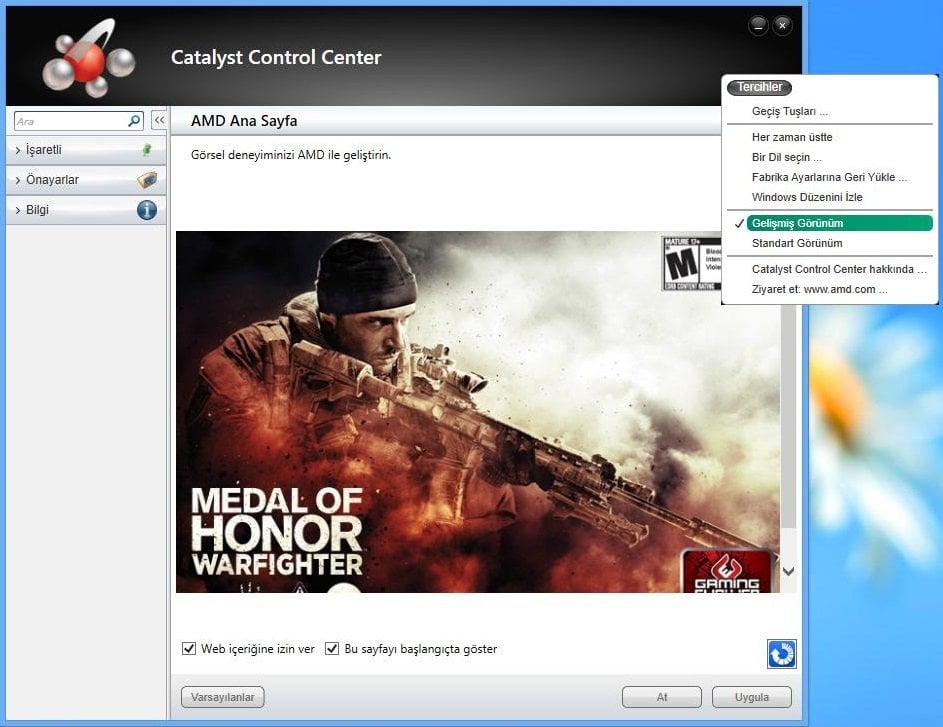
Task: Open Catalyst Control Center hakkında
Action: pyautogui.click(x=839, y=269)
